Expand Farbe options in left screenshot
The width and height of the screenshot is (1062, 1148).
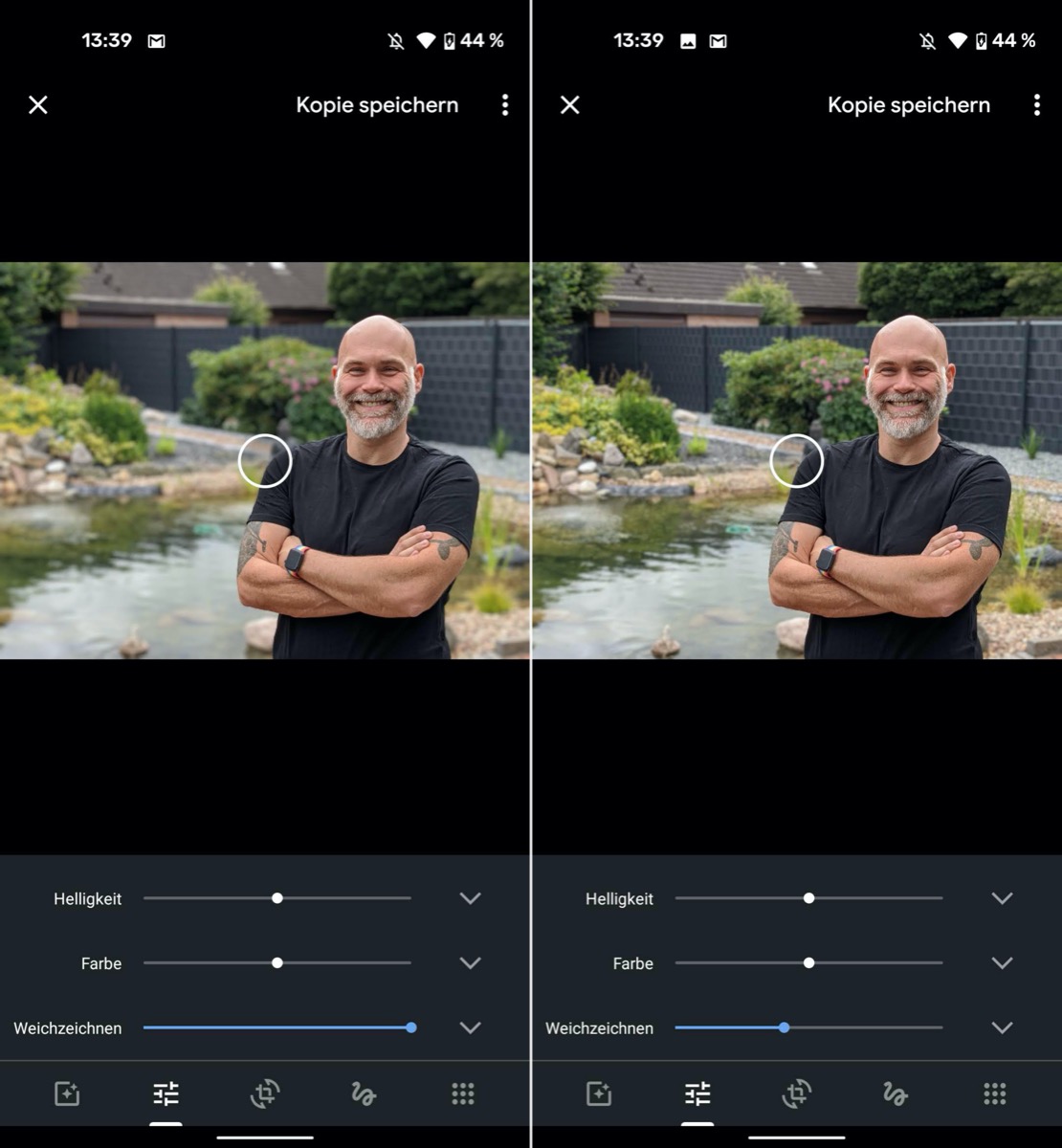tap(470, 963)
